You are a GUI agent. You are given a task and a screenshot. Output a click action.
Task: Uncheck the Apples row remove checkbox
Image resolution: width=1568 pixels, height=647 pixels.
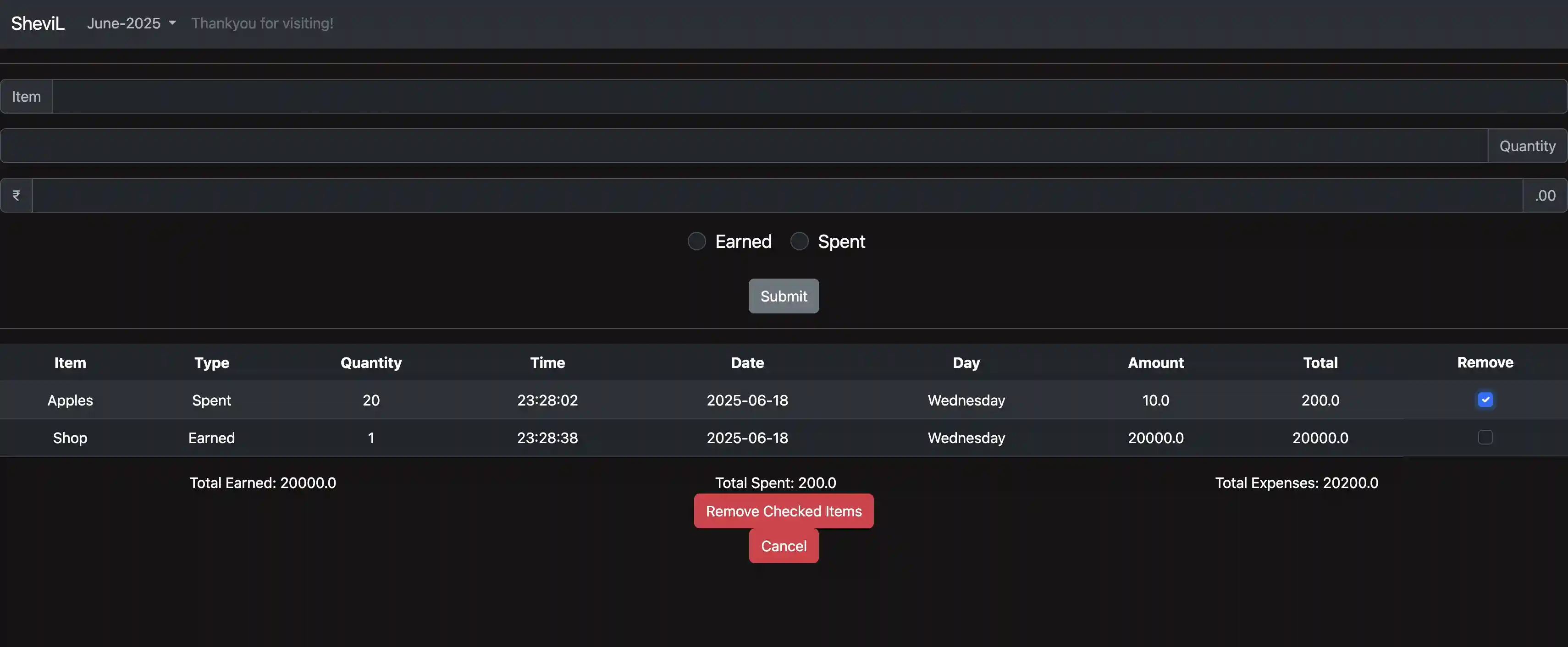click(x=1485, y=400)
